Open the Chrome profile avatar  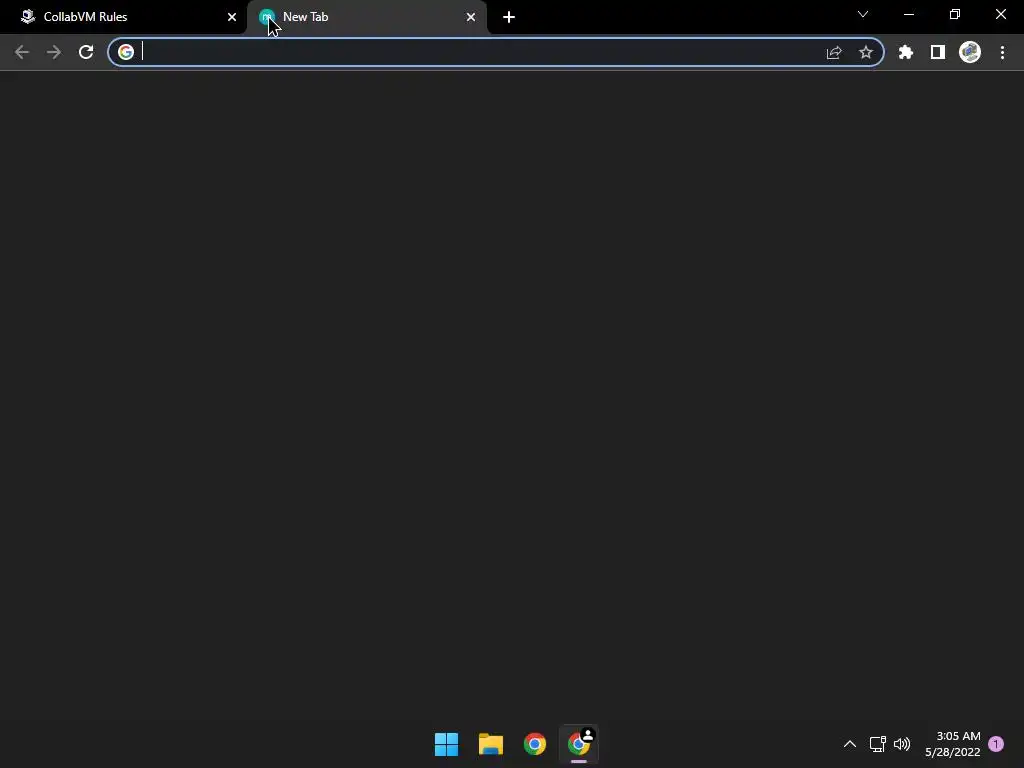click(970, 52)
